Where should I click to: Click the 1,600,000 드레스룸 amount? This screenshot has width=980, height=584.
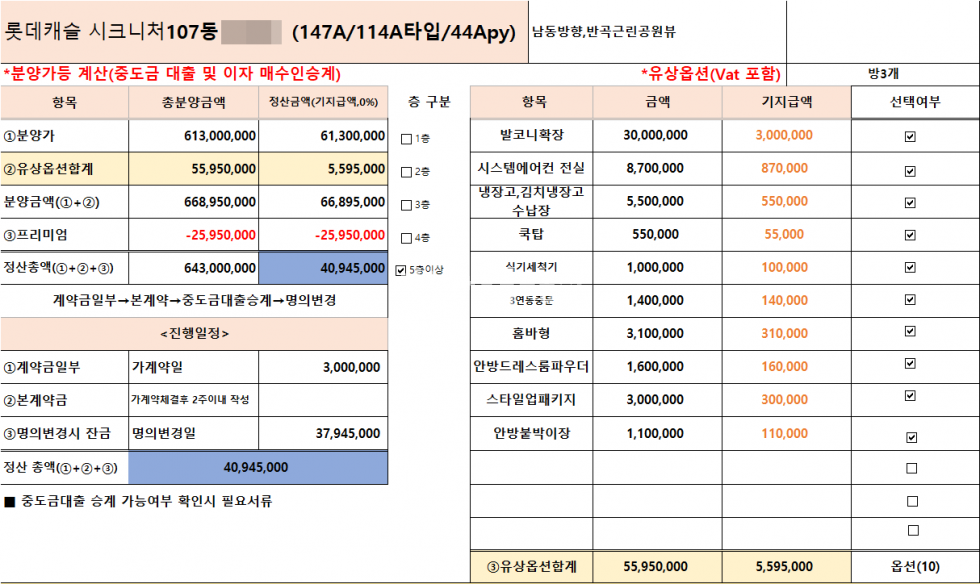point(658,367)
